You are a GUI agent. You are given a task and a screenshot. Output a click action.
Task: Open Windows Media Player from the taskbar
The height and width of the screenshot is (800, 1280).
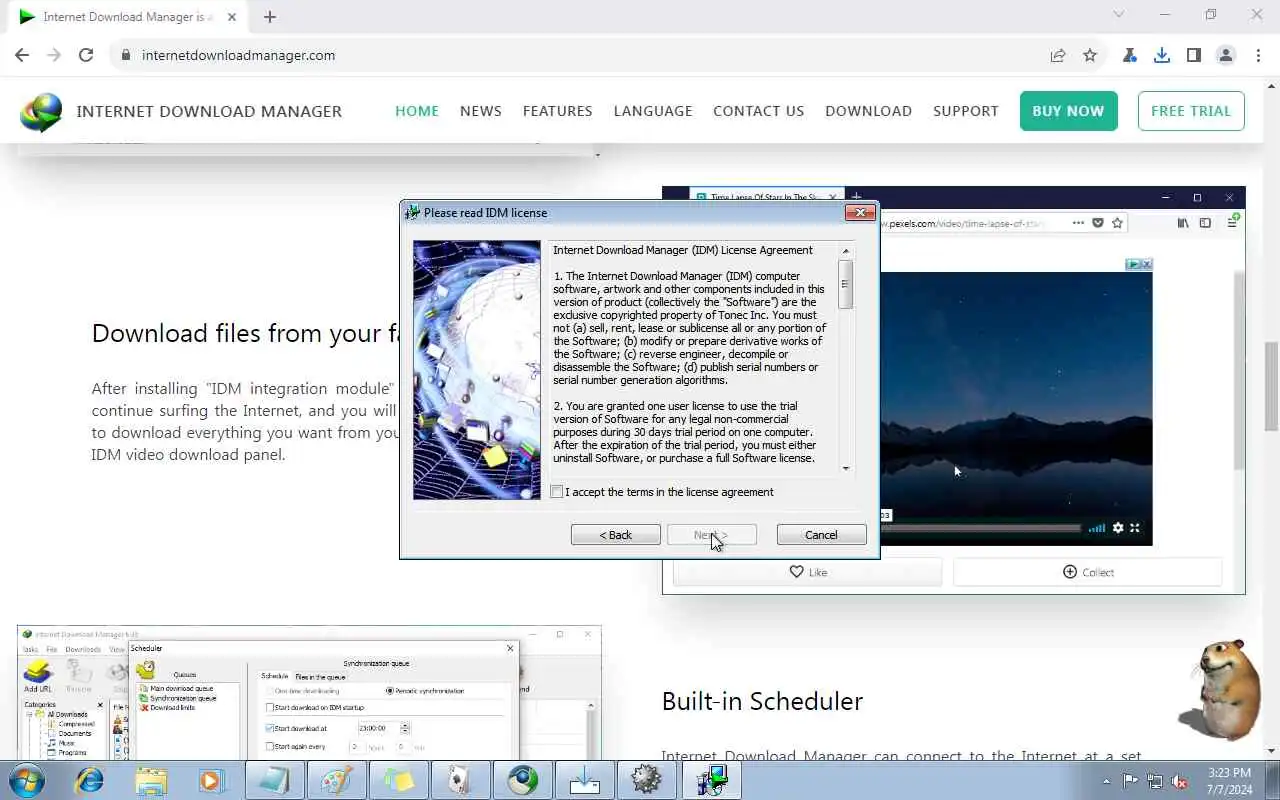pyautogui.click(x=213, y=780)
